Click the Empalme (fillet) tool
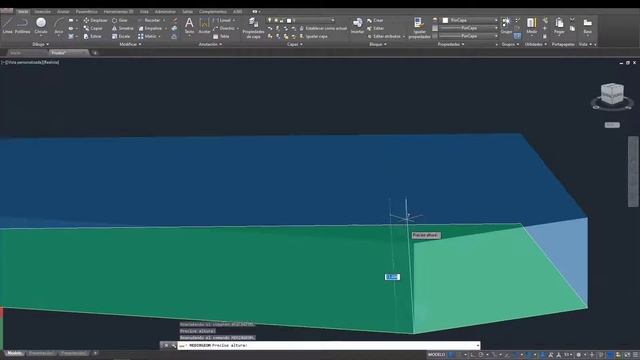Viewport: 640px width, 360px height. [150, 28]
